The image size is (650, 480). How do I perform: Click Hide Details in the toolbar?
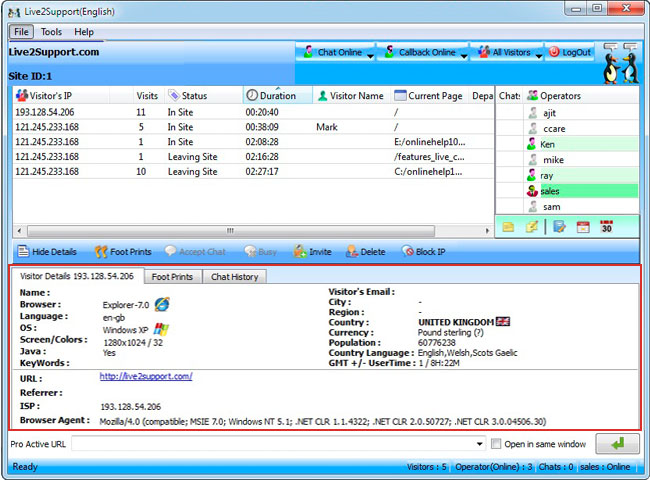pos(47,252)
